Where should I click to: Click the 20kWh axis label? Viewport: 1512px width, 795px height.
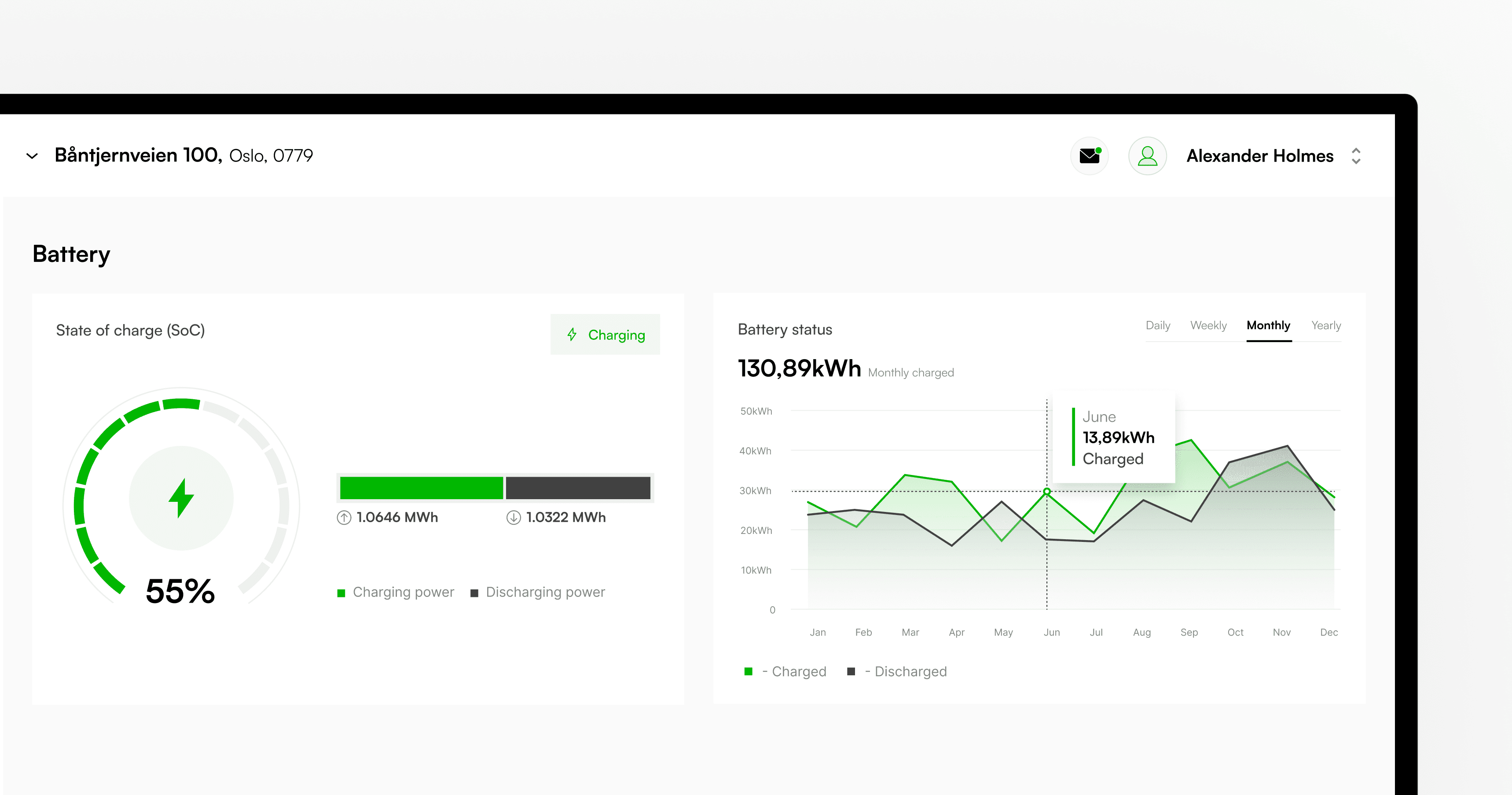tap(756, 530)
